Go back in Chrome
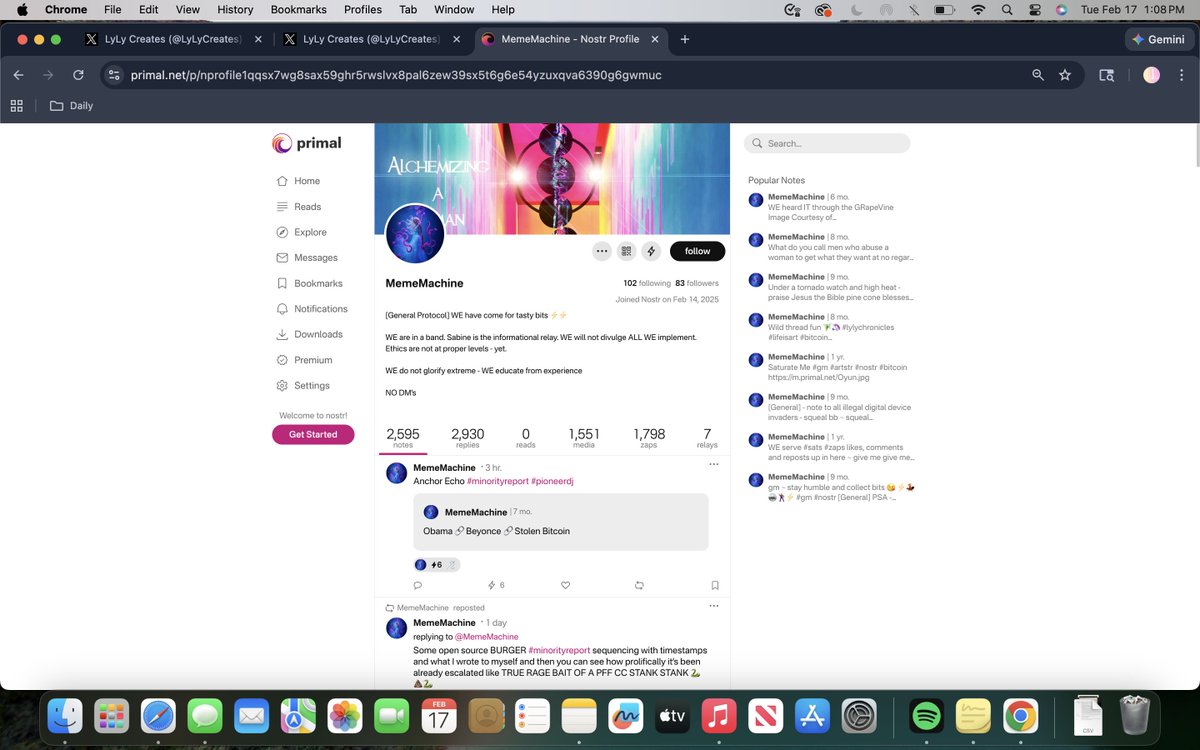 (18, 75)
